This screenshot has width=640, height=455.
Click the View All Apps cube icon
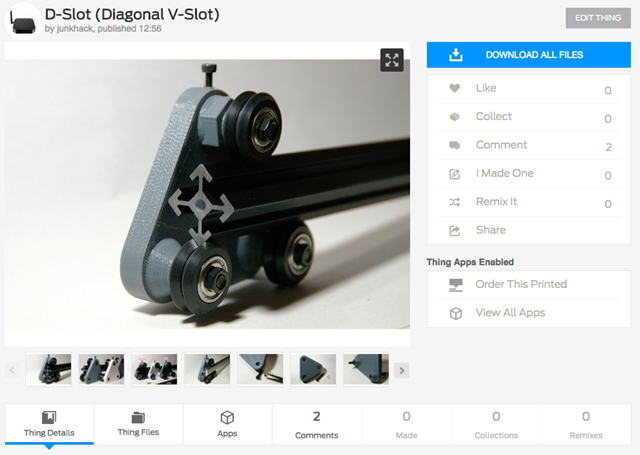click(x=456, y=313)
